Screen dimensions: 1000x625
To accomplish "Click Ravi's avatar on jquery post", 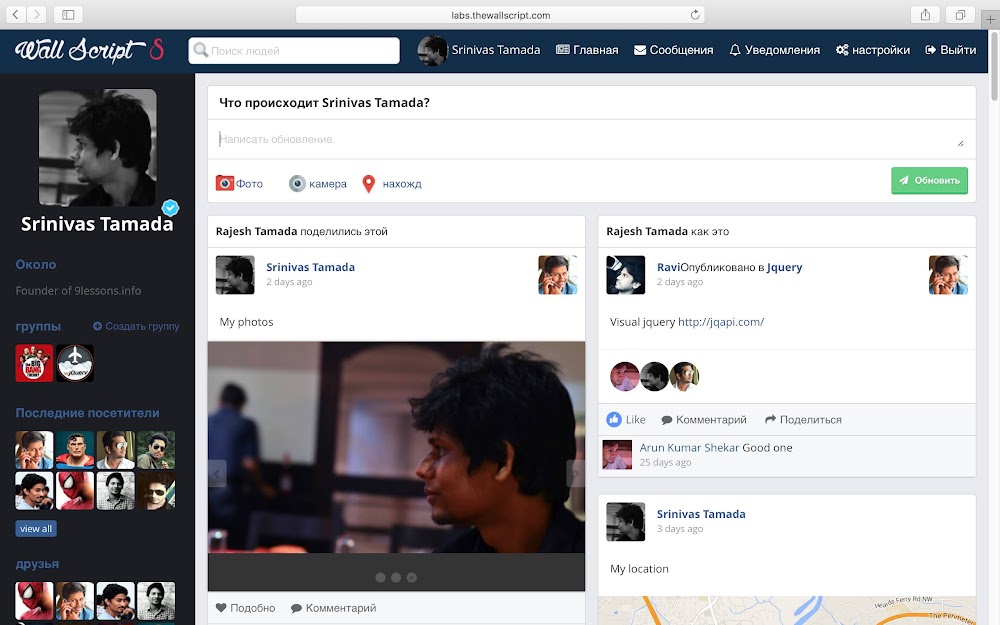I will pyautogui.click(x=626, y=275).
